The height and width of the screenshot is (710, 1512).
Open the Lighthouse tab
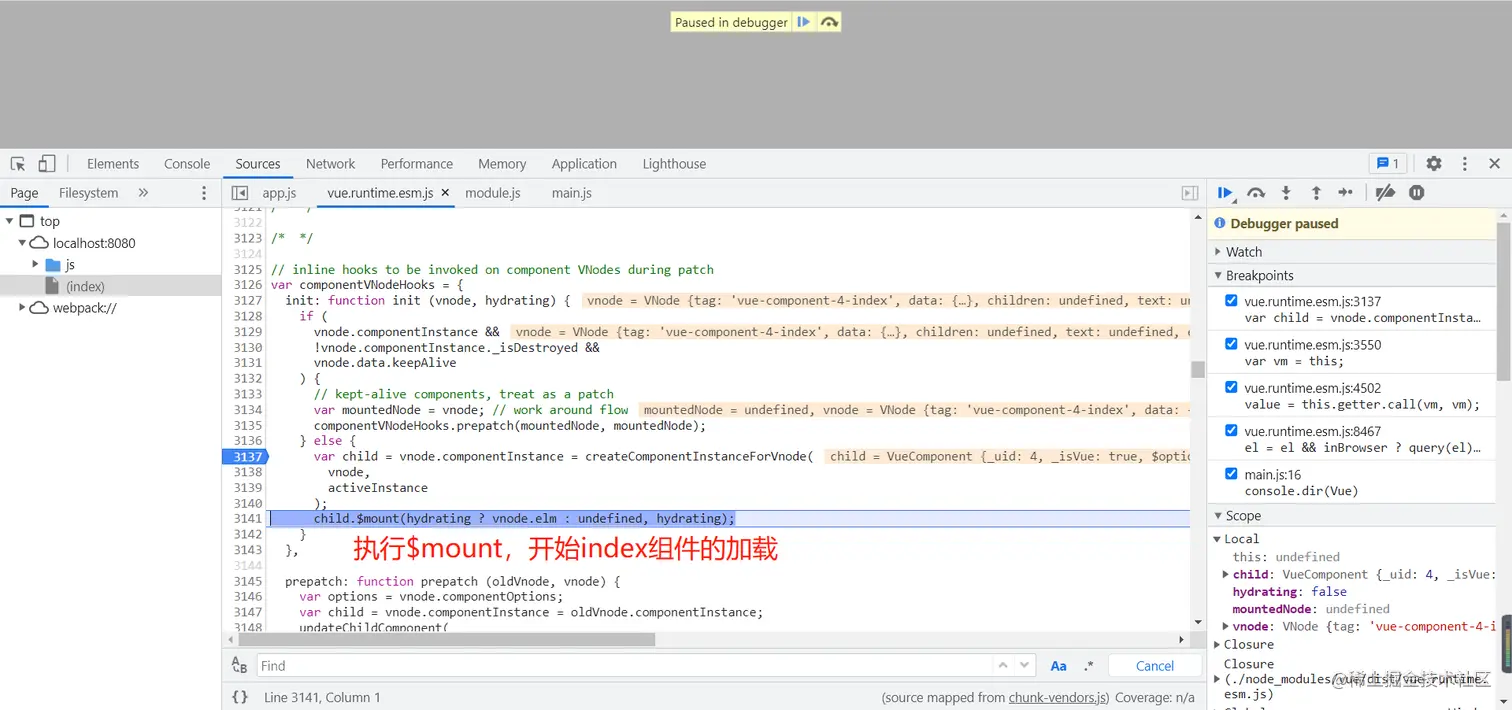pos(674,164)
